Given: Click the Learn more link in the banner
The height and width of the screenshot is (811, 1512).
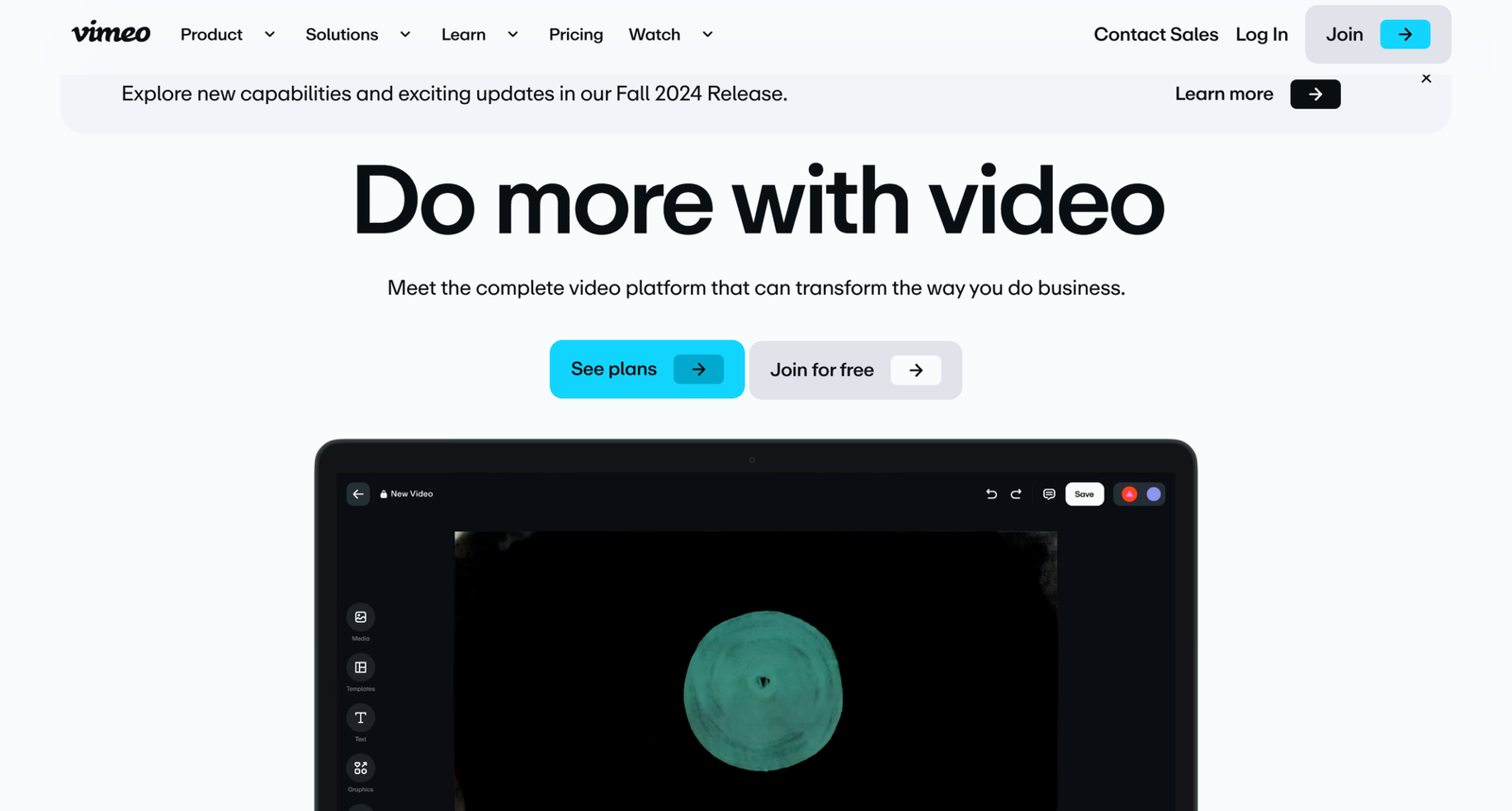Looking at the screenshot, I should [1224, 94].
